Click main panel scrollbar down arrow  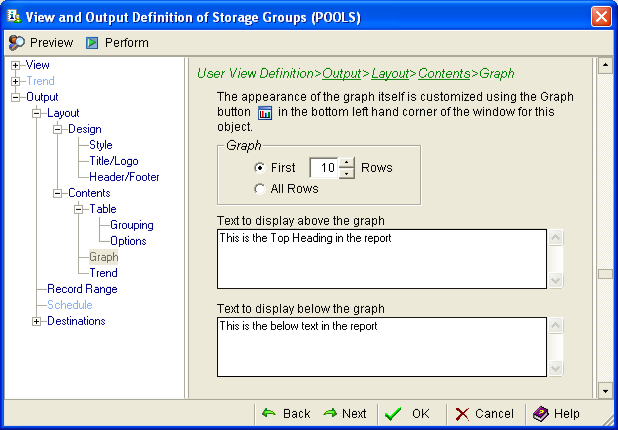(605, 390)
